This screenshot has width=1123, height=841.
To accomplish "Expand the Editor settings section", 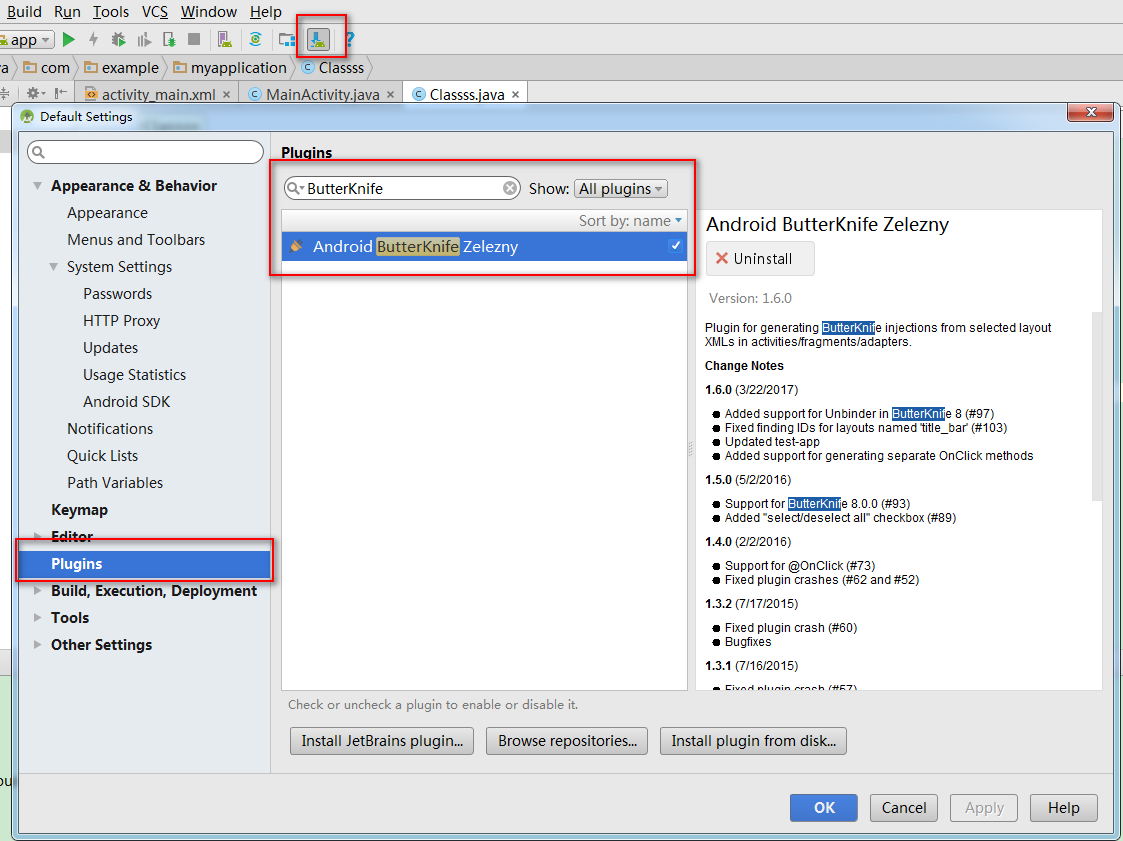I will pos(37,537).
